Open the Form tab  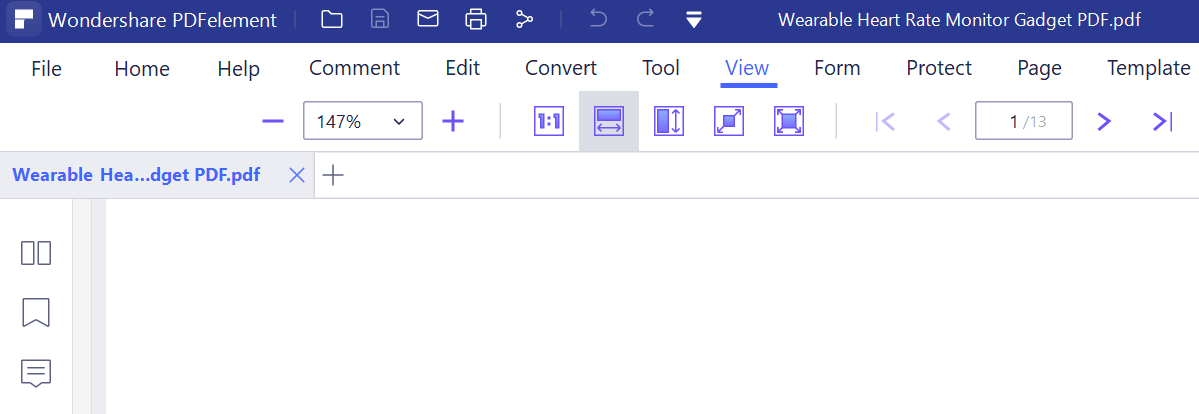pyautogui.click(x=837, y=68)
